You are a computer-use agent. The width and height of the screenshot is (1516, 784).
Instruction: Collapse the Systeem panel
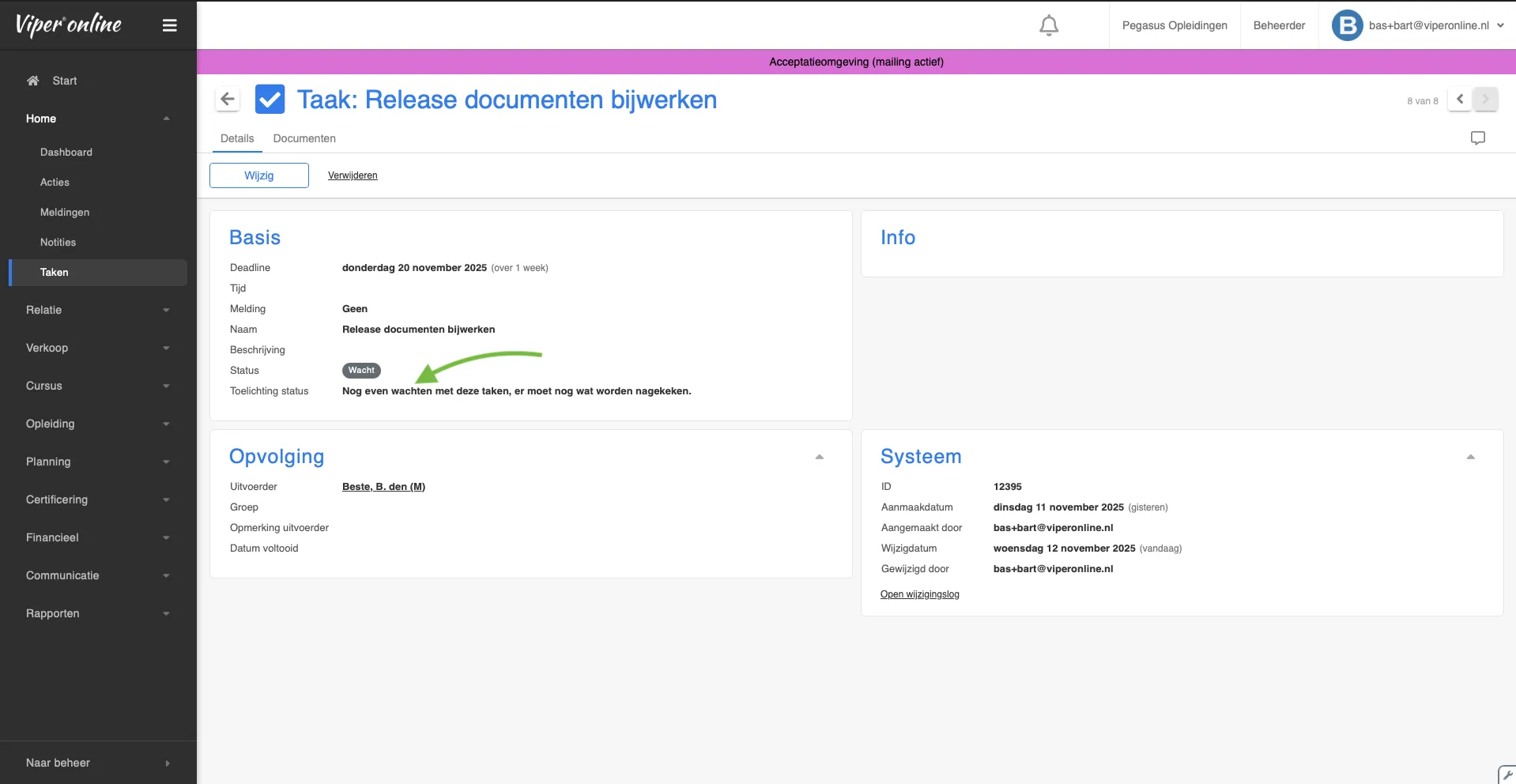click(1470, 457)
